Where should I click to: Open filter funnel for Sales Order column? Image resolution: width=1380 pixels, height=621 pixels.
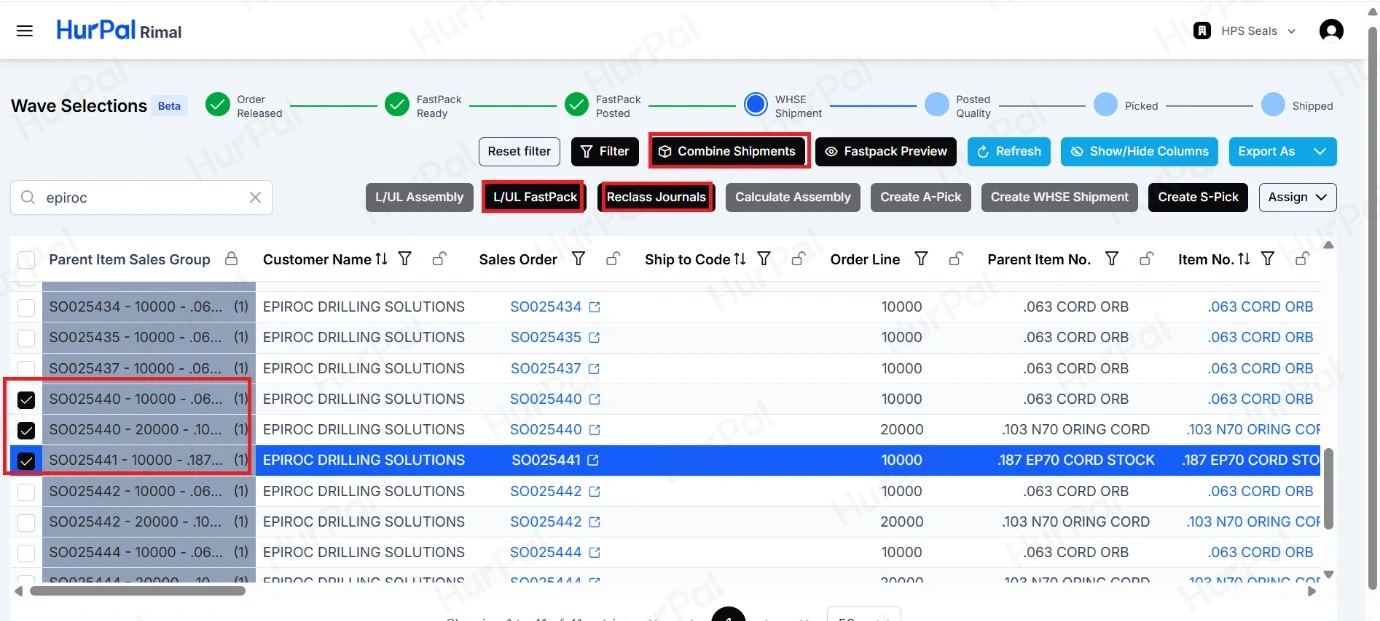(x=578, y=259)
